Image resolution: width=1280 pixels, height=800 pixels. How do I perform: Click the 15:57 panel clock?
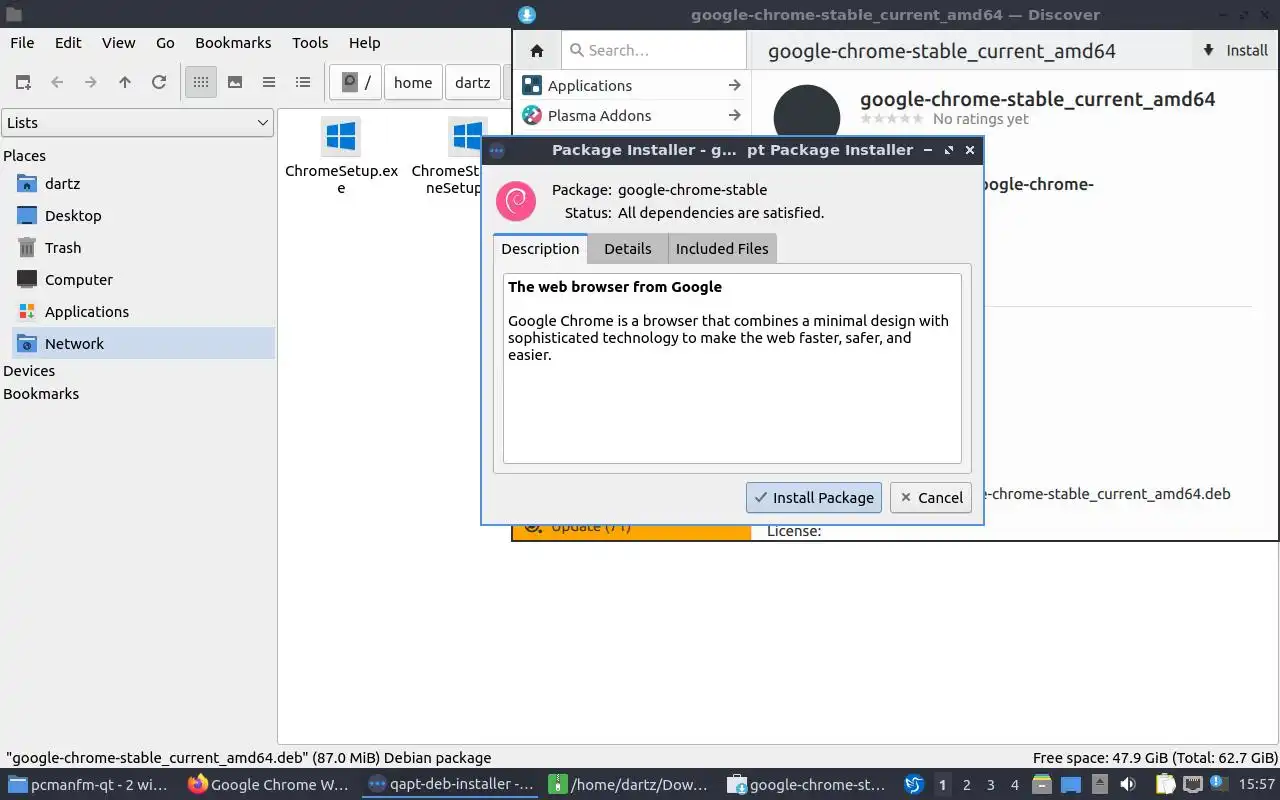(x=1257, y=785)
